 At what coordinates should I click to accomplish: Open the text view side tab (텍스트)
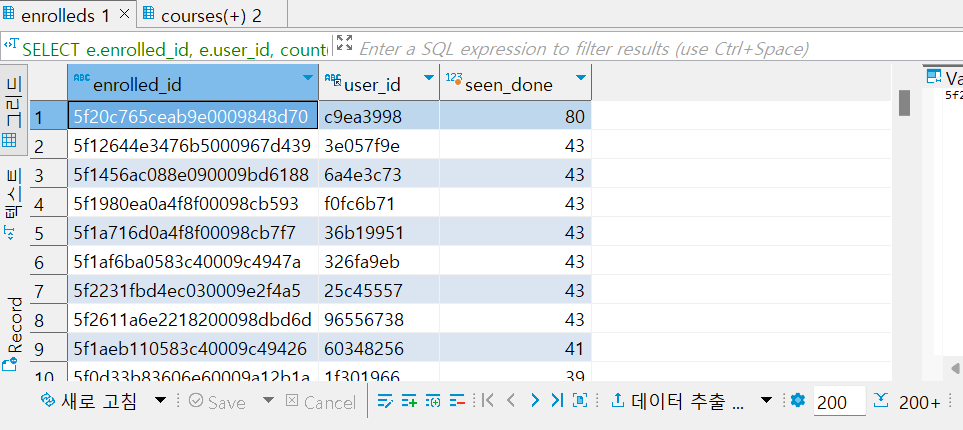click(x=14, y=205)
